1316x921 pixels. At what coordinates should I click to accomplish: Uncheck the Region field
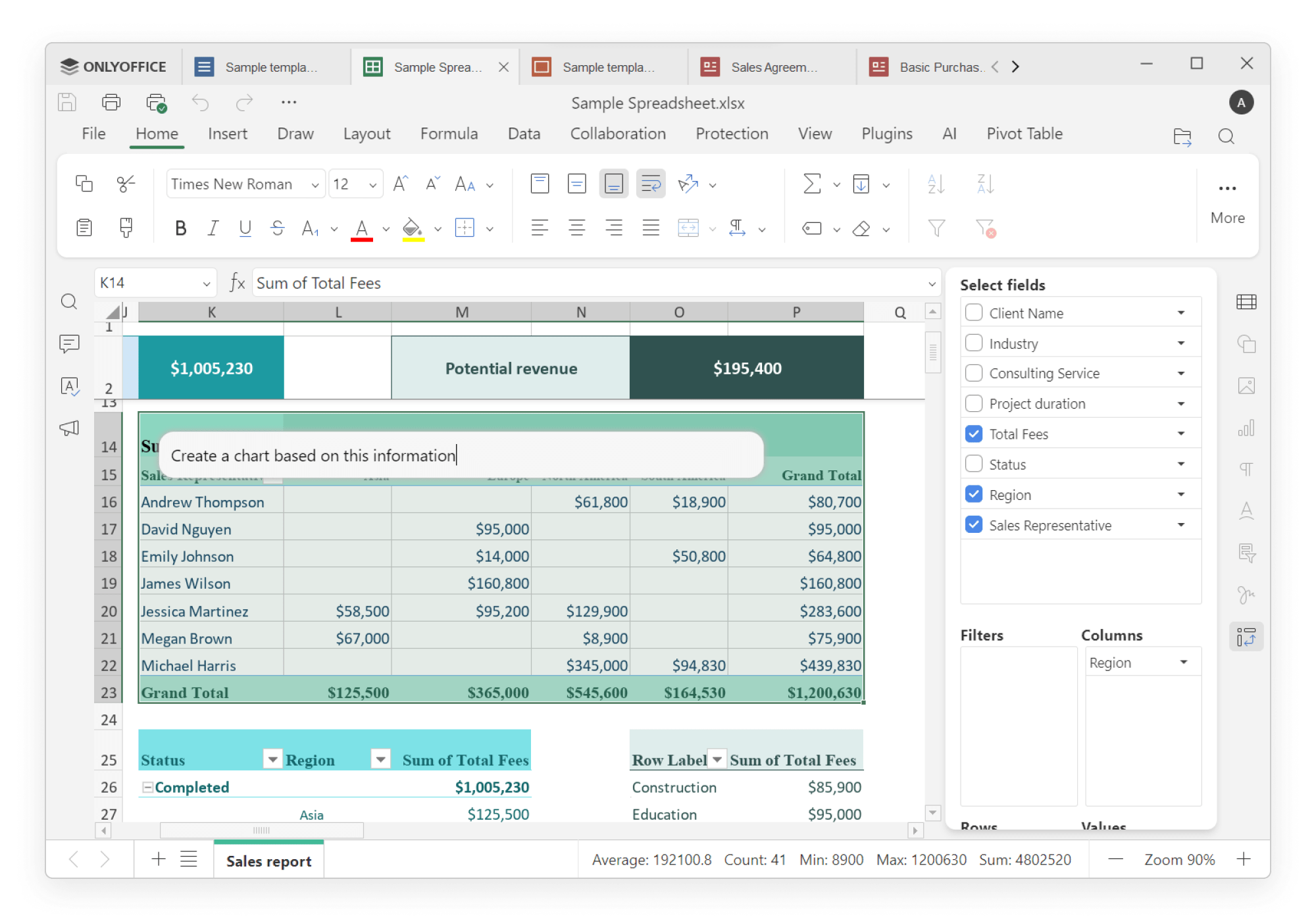(x=974, y=494)
